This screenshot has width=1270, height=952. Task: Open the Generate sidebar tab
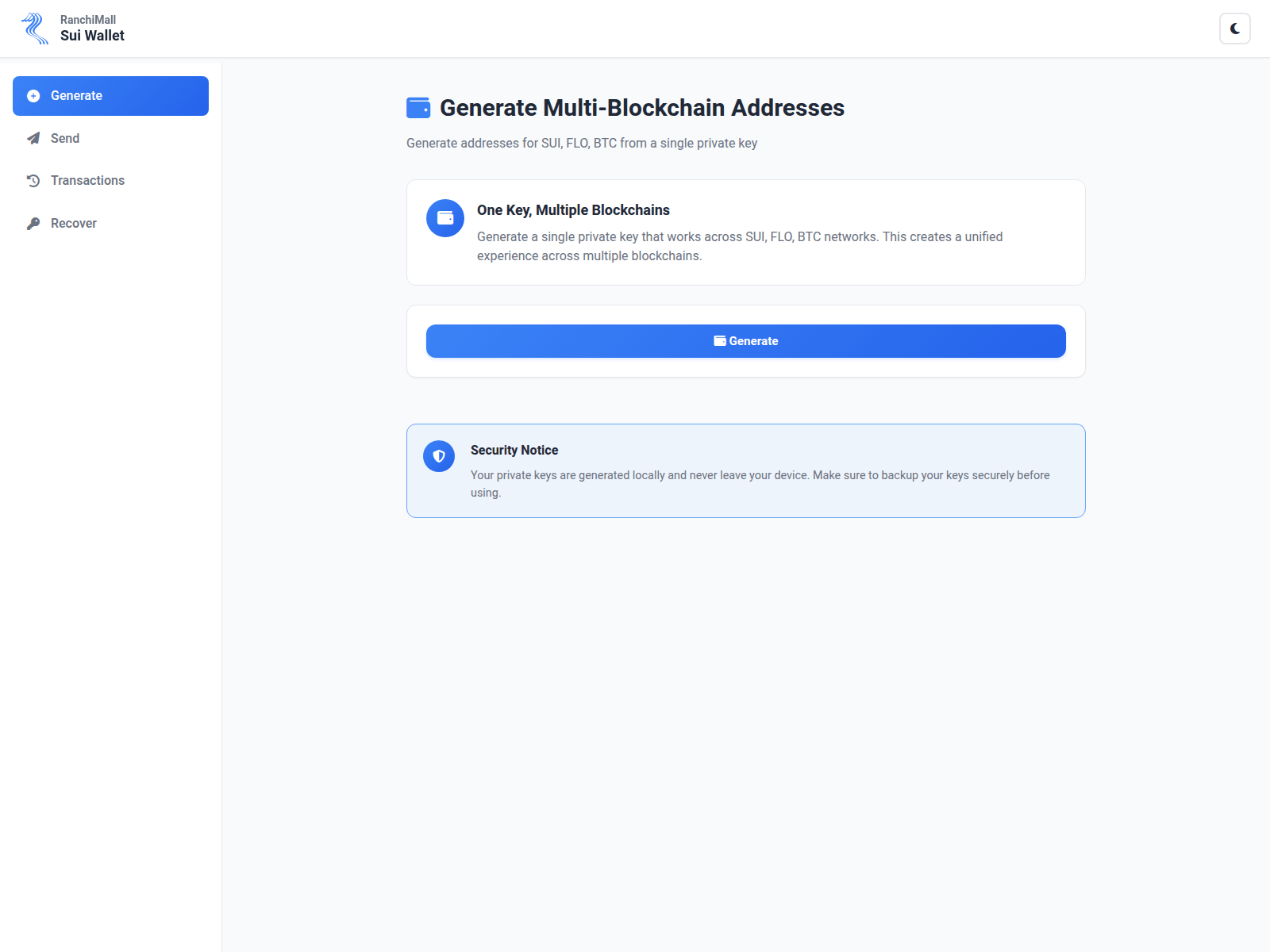click(x=110, y=96)
